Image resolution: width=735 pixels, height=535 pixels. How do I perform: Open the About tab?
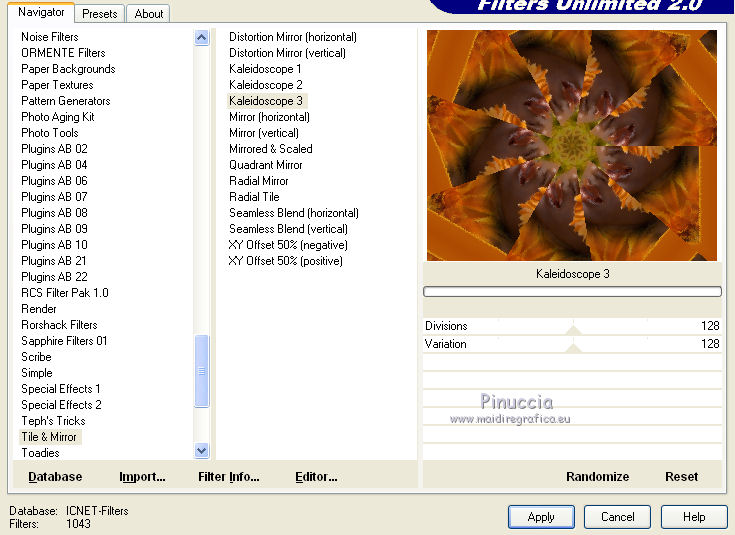149,14
